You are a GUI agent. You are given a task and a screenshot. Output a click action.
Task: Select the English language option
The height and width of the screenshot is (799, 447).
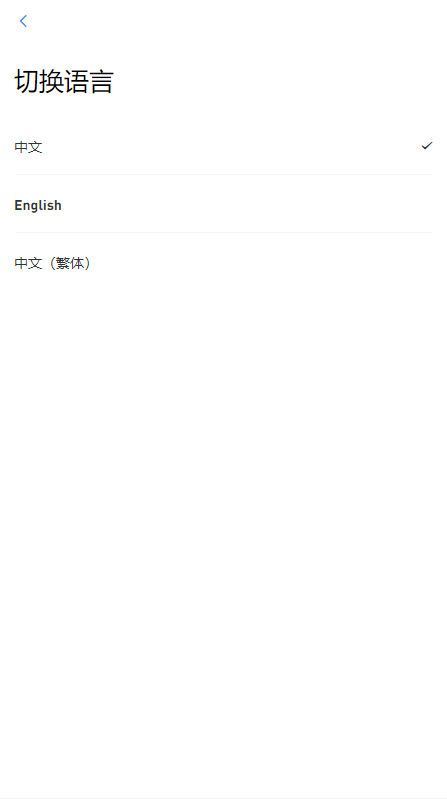pos(223,205)
